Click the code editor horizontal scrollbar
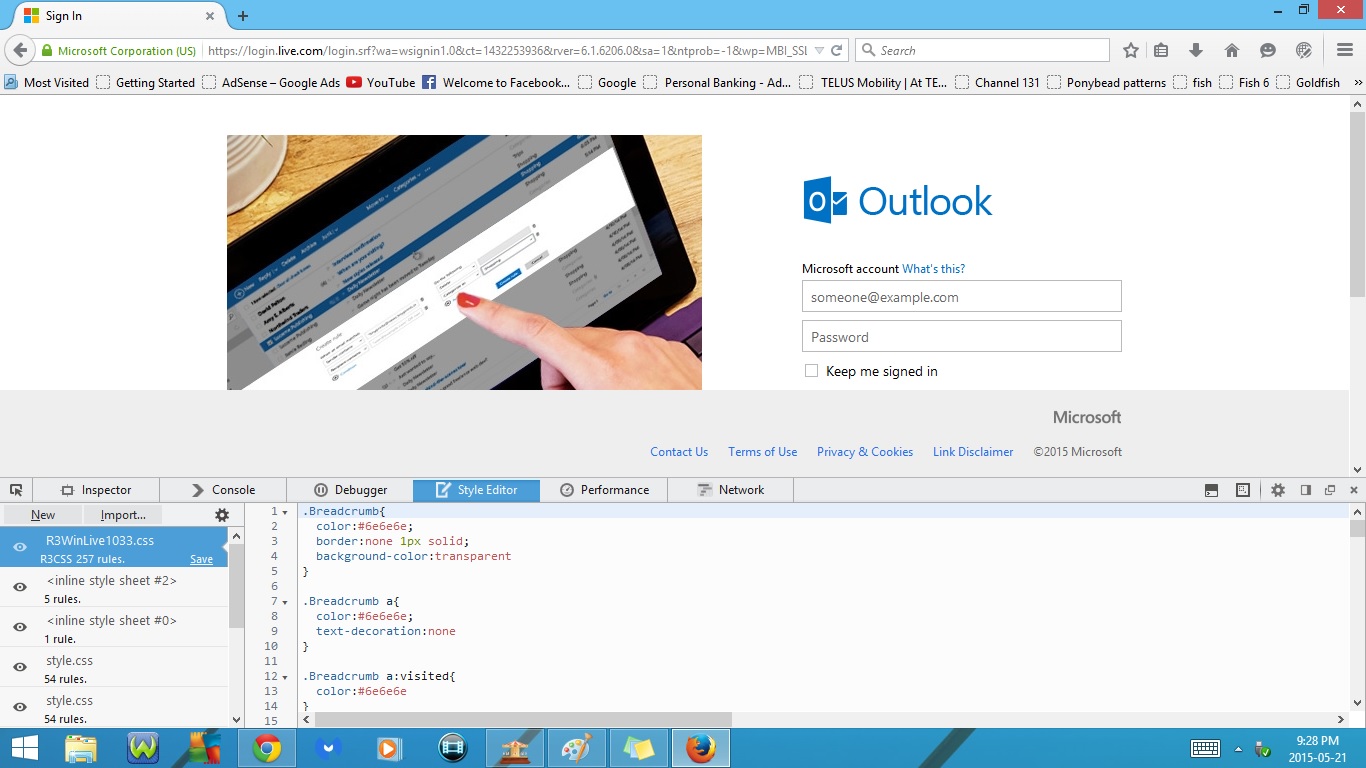This screenshot has height=768, width=1366. (523, 720)
